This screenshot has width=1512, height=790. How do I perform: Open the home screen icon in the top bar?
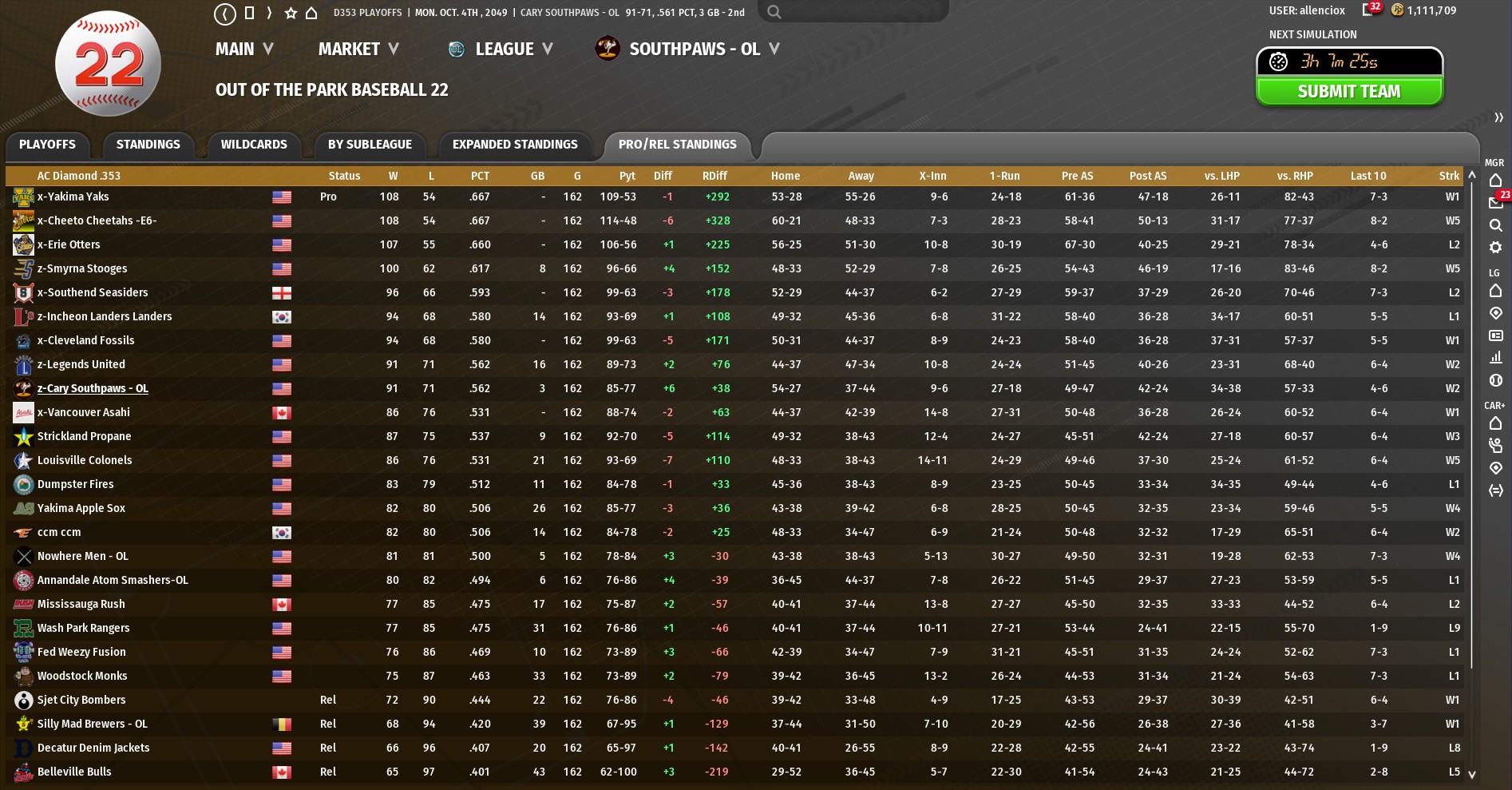pos(311,13)
